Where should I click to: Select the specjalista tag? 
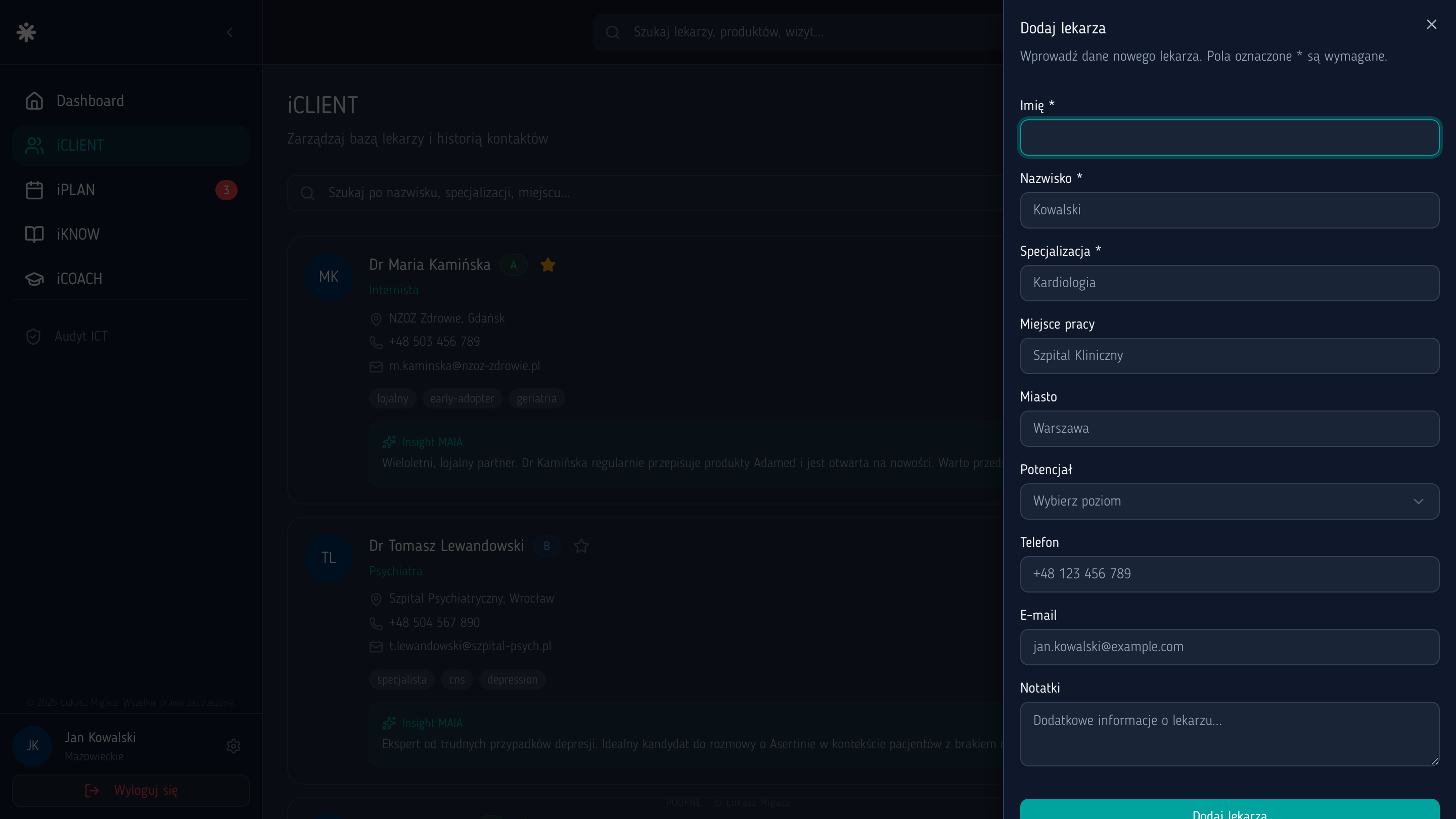coord(402,679)
